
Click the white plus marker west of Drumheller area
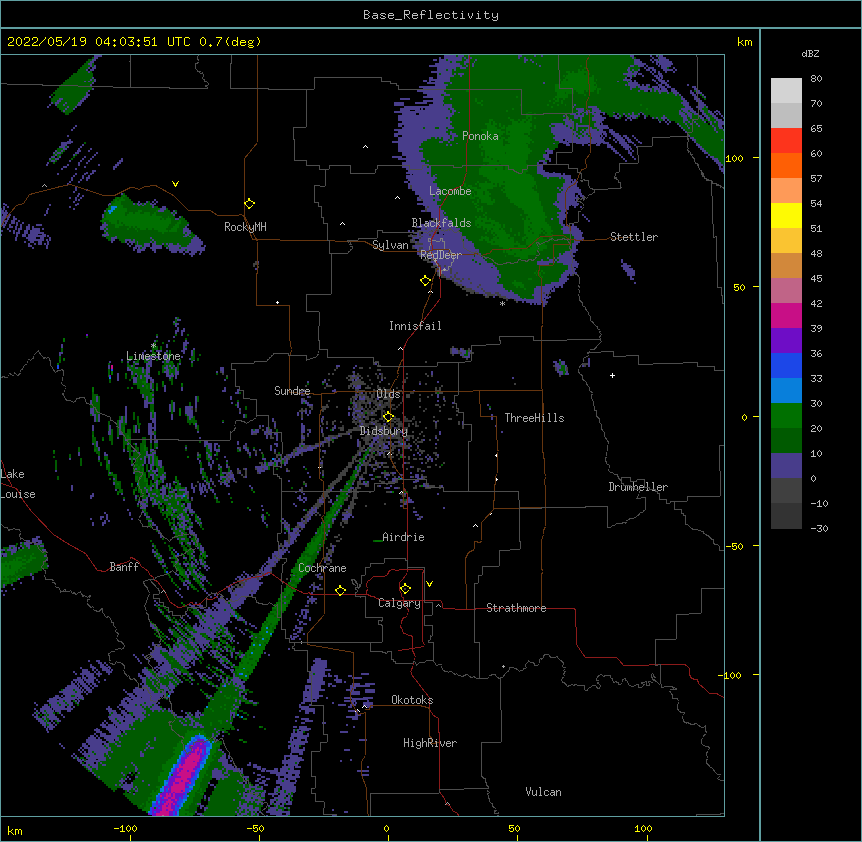click(x=612, y=375)
